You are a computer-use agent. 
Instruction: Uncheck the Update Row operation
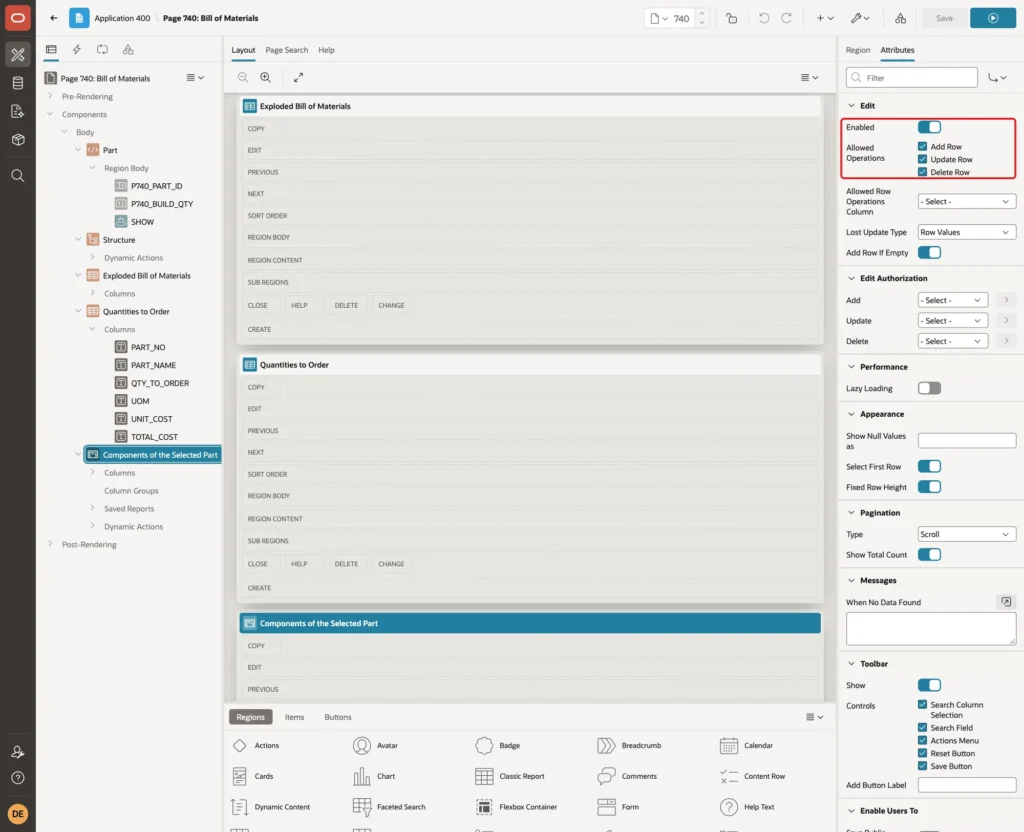click(922, 159)
